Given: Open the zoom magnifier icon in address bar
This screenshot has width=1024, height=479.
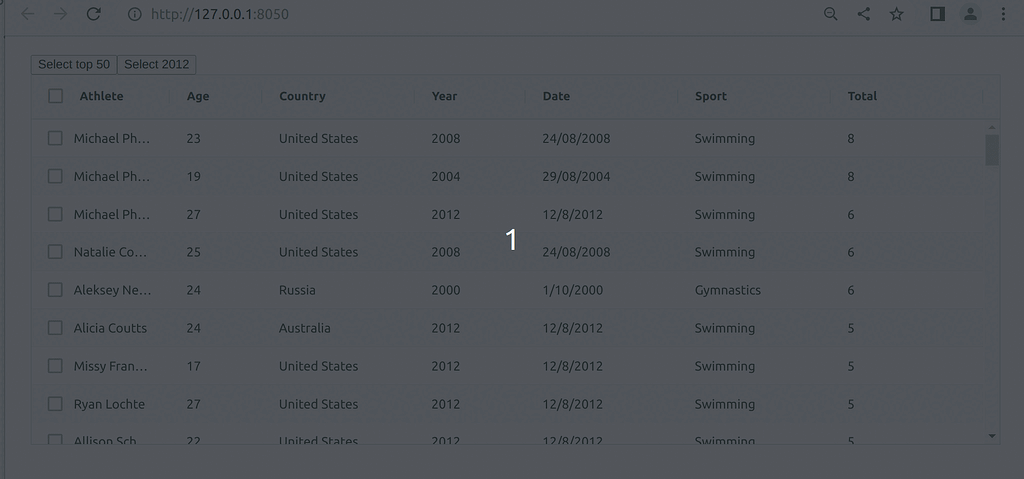Looking at the screenshot, I should point(831,14).
